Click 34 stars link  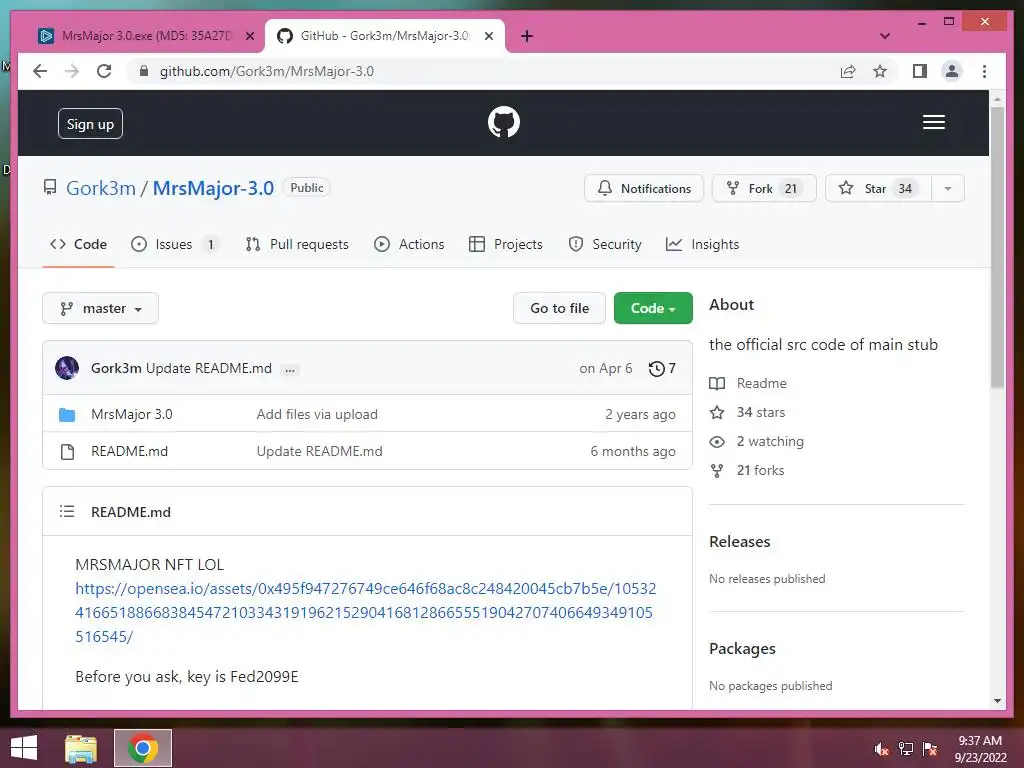point(748,412)
